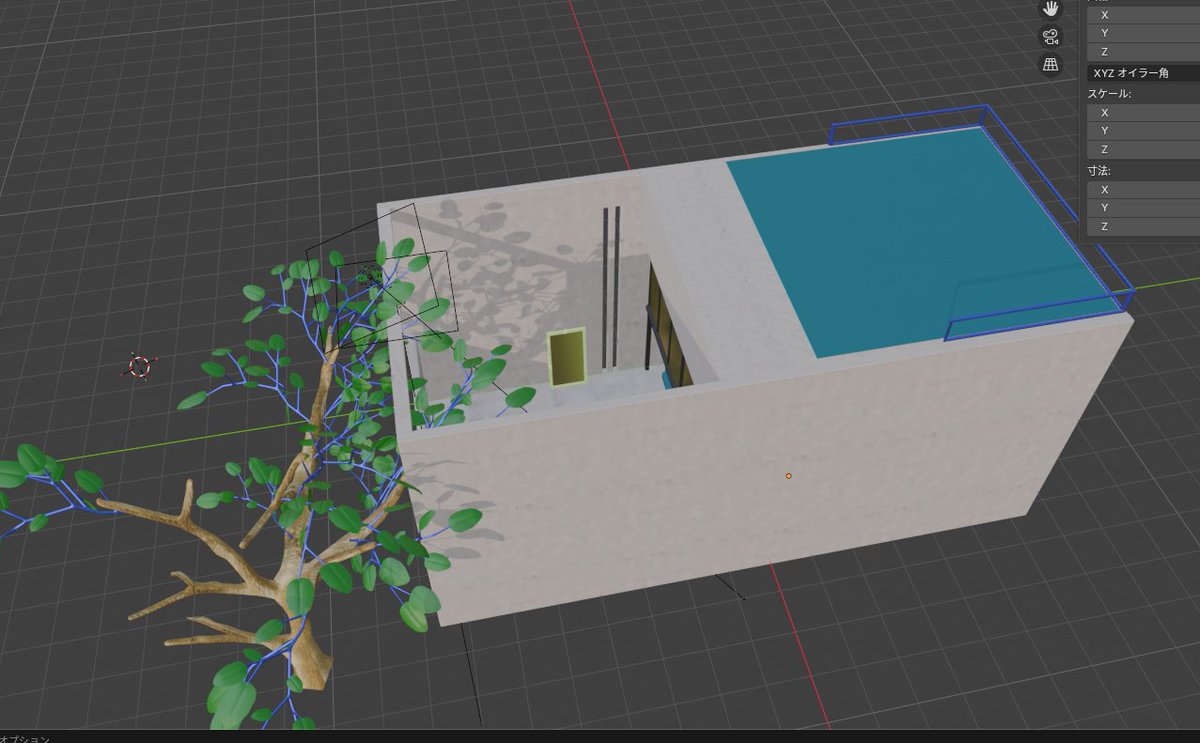Toggle the camera view icon
This screenshot has height=743, width=1200.
coord(1050,37)
